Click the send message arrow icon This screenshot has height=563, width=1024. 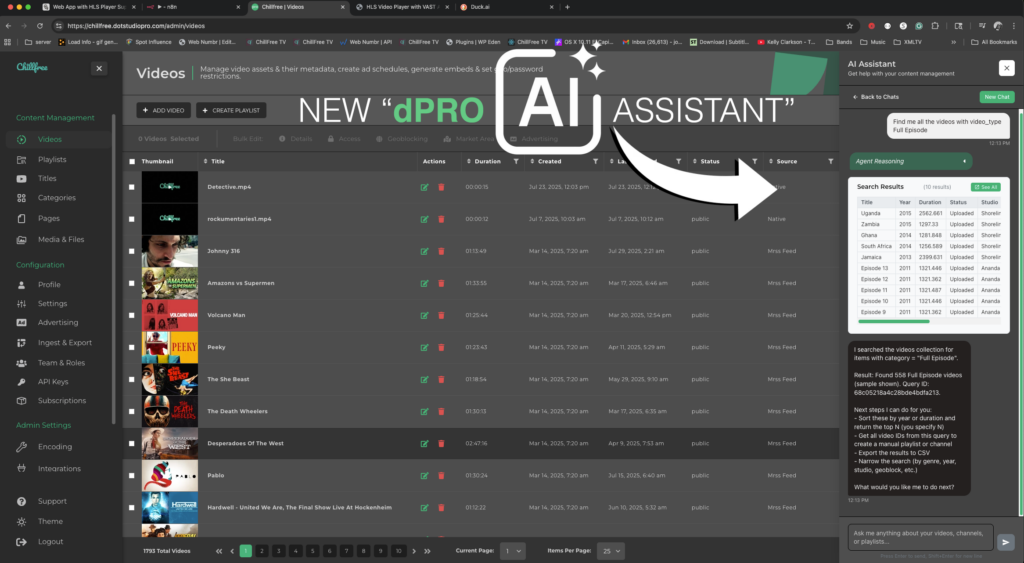tap(1006, 541)
